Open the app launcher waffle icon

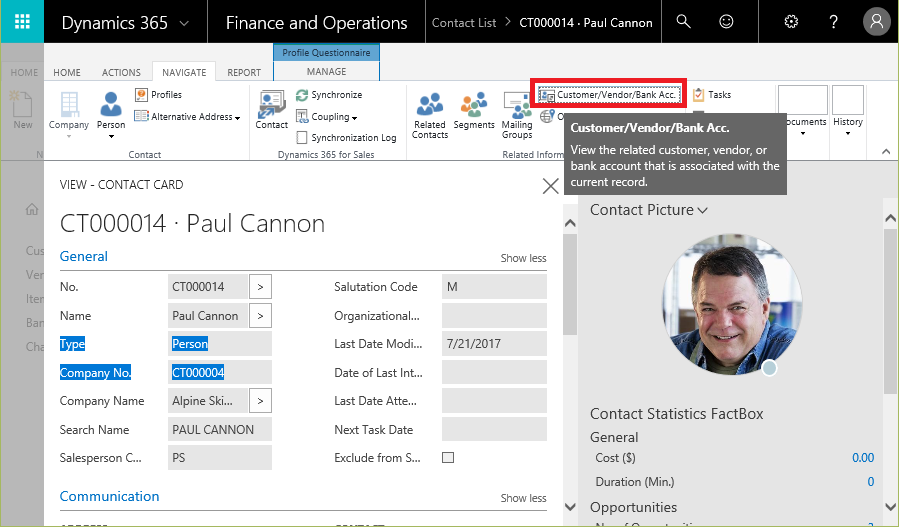click(x=22, y=22)
